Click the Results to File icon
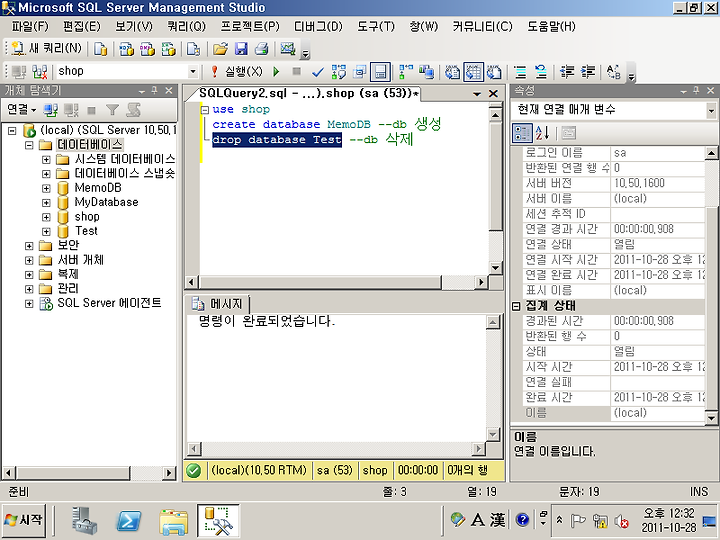The height and width of the screenshot is (540, 720). 494,72
